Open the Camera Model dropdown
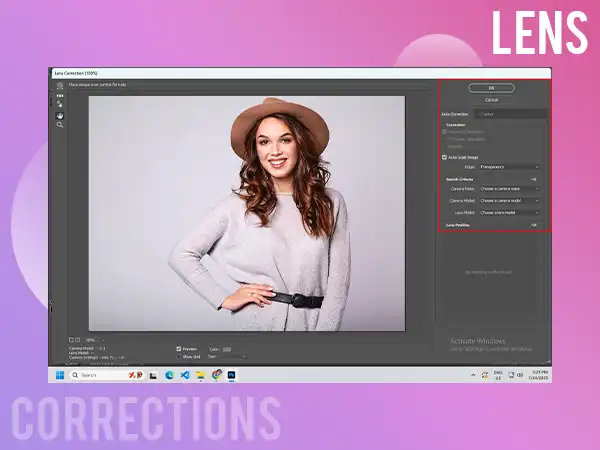This screenshot has width=600, height=450. [509, 201]
